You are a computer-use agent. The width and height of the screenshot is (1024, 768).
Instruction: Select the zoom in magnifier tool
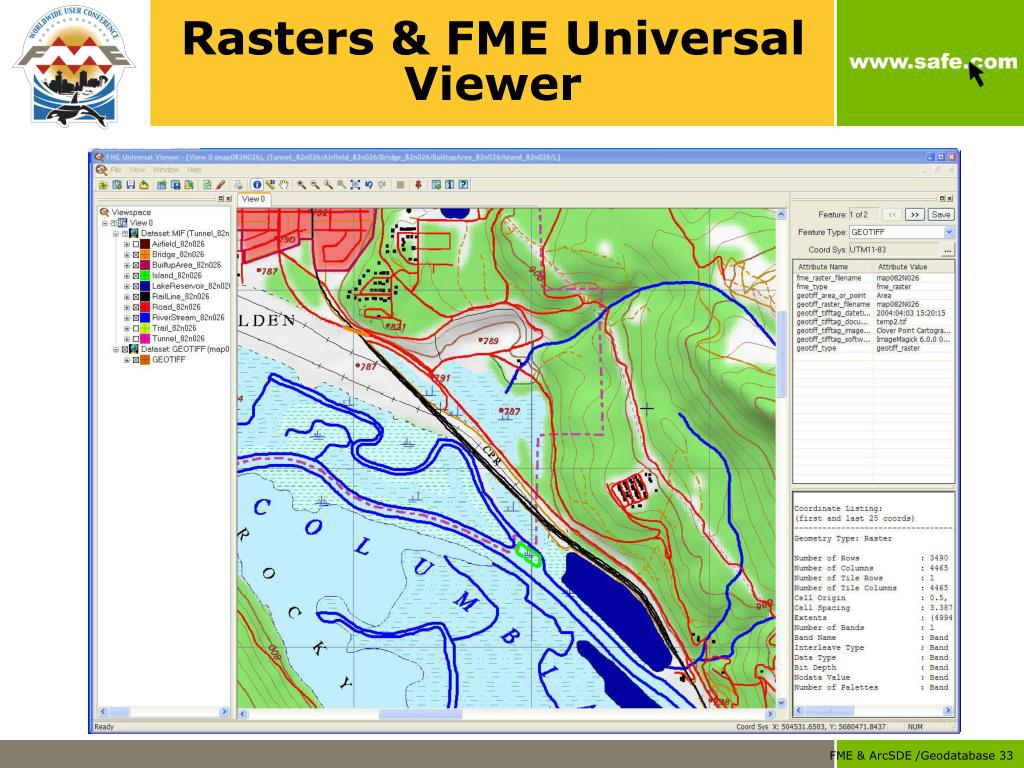pos(301,185)
